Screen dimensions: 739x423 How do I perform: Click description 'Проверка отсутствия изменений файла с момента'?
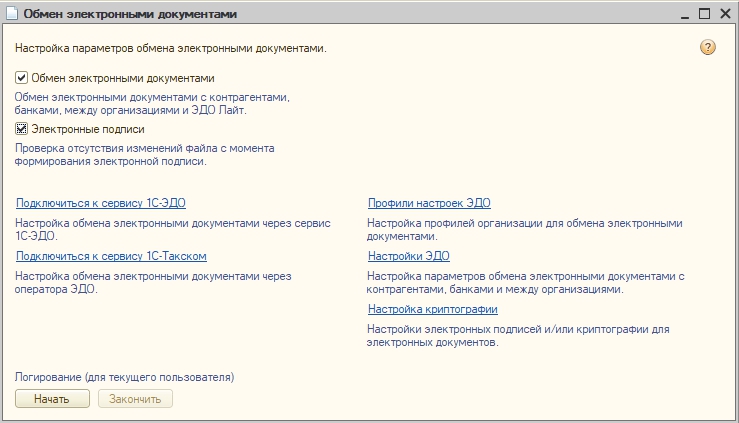(145, 148)
